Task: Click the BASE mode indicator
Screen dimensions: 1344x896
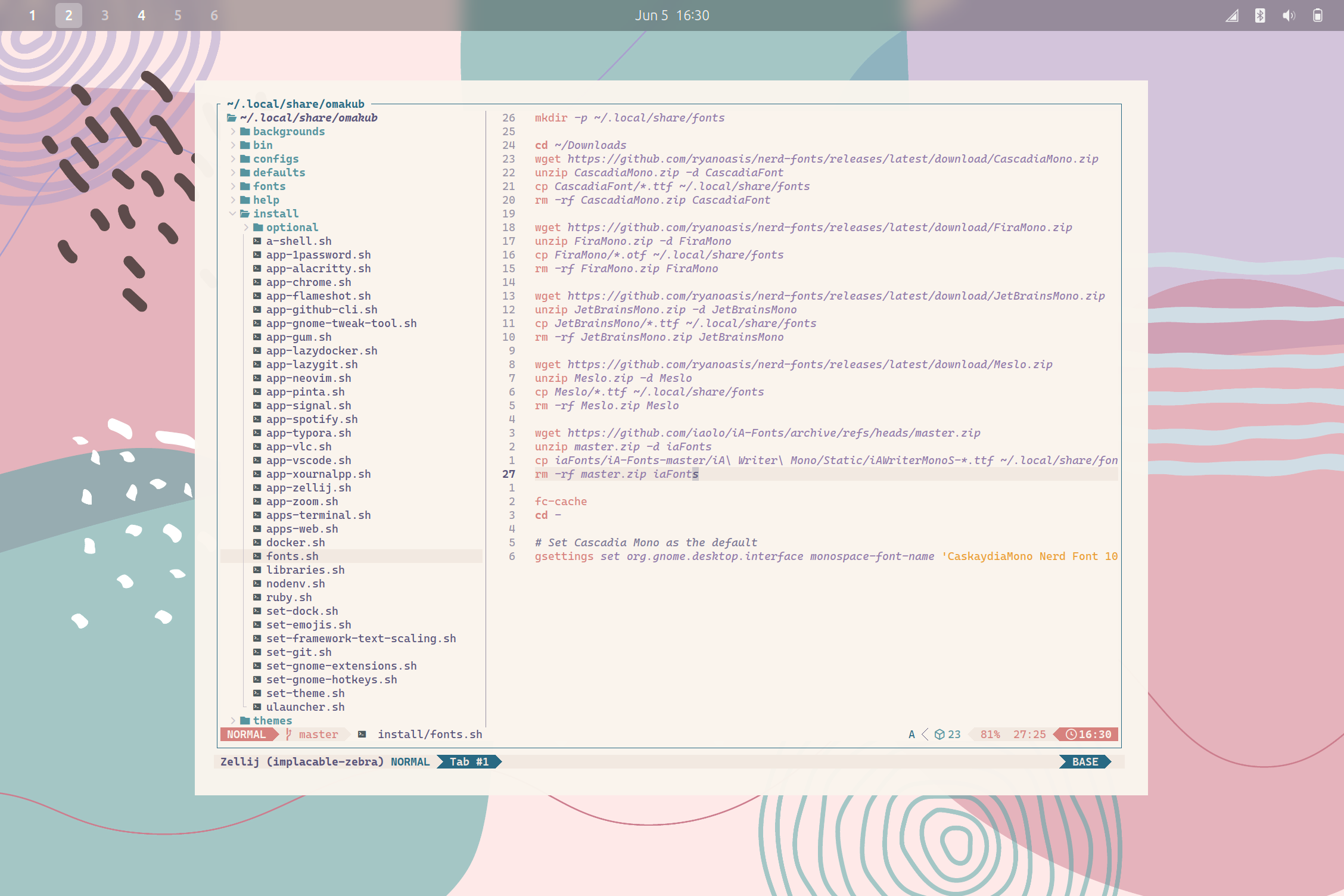Action: (1084, 761)
